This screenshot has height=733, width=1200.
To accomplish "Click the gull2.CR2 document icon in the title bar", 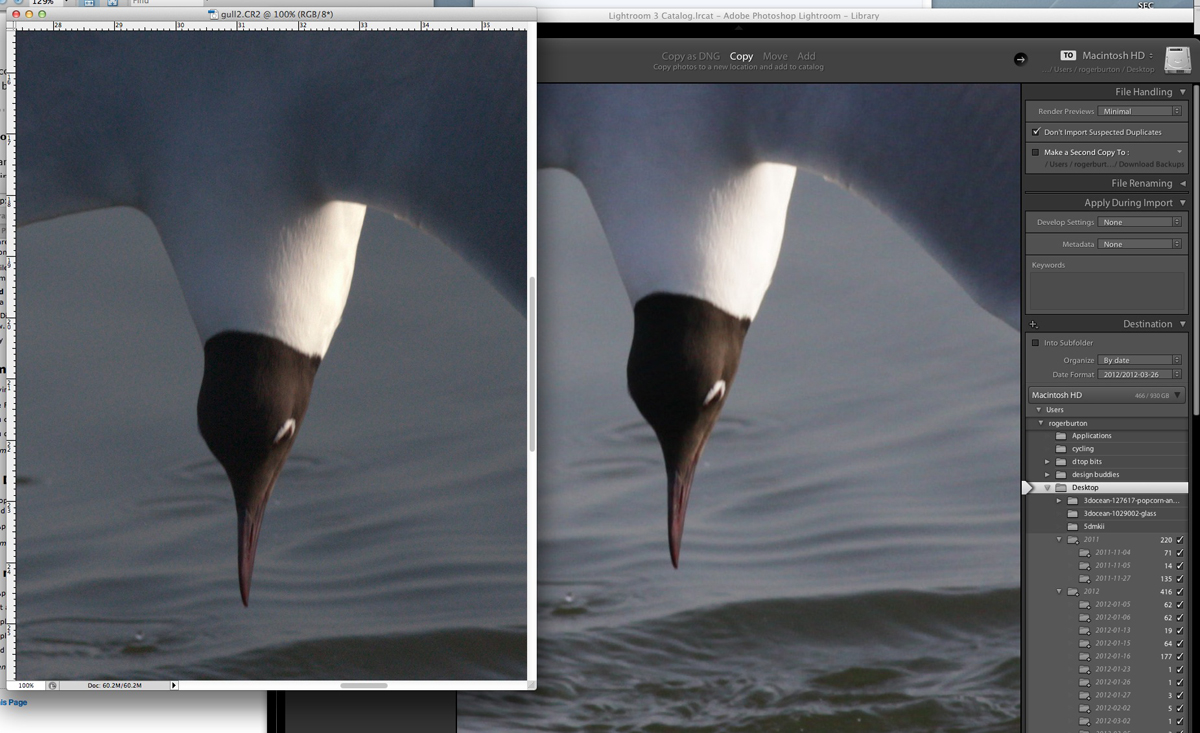I will [213, 15].
